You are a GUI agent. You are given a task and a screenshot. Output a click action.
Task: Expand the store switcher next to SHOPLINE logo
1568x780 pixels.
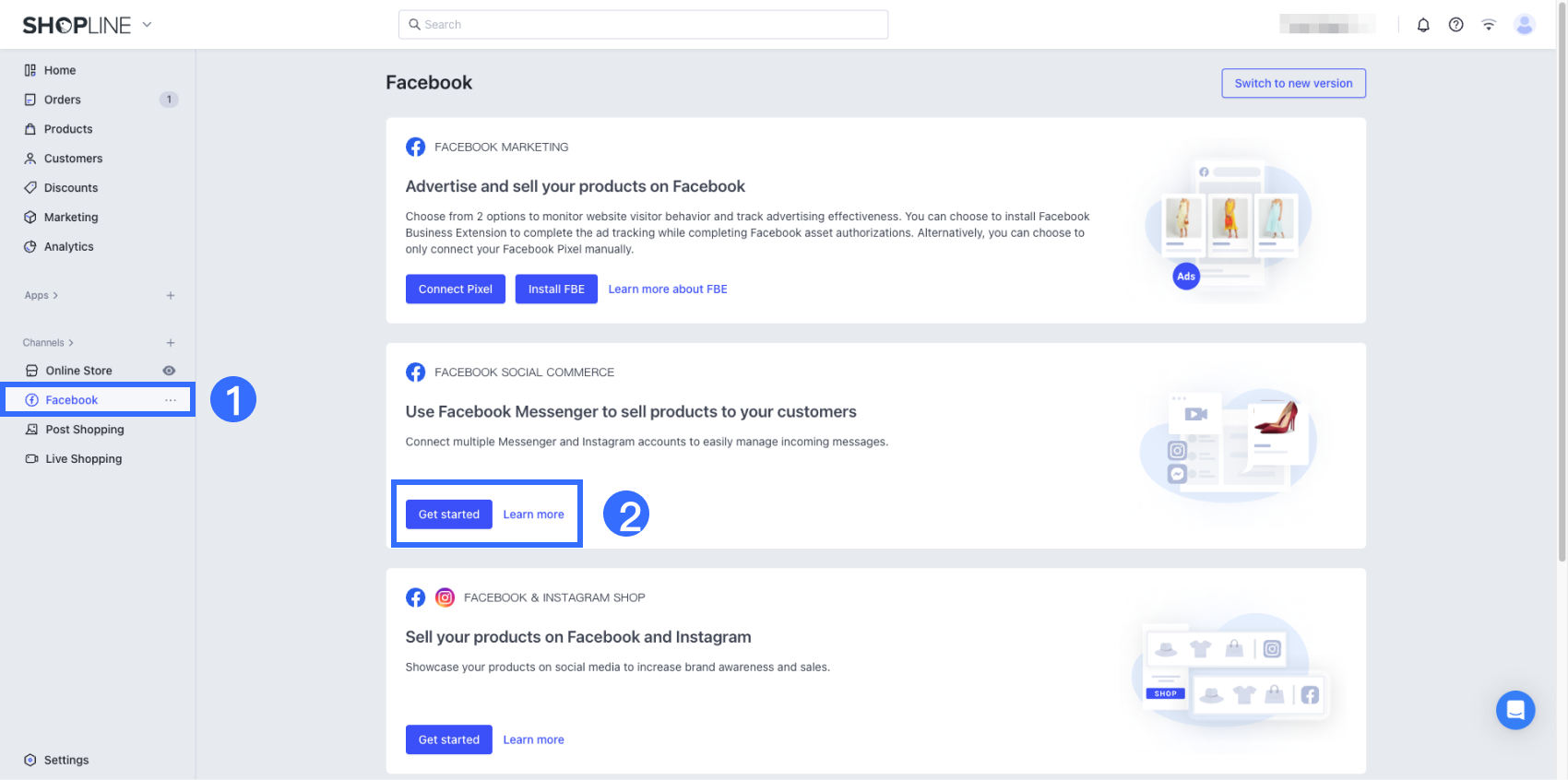[x=146, y=25]
